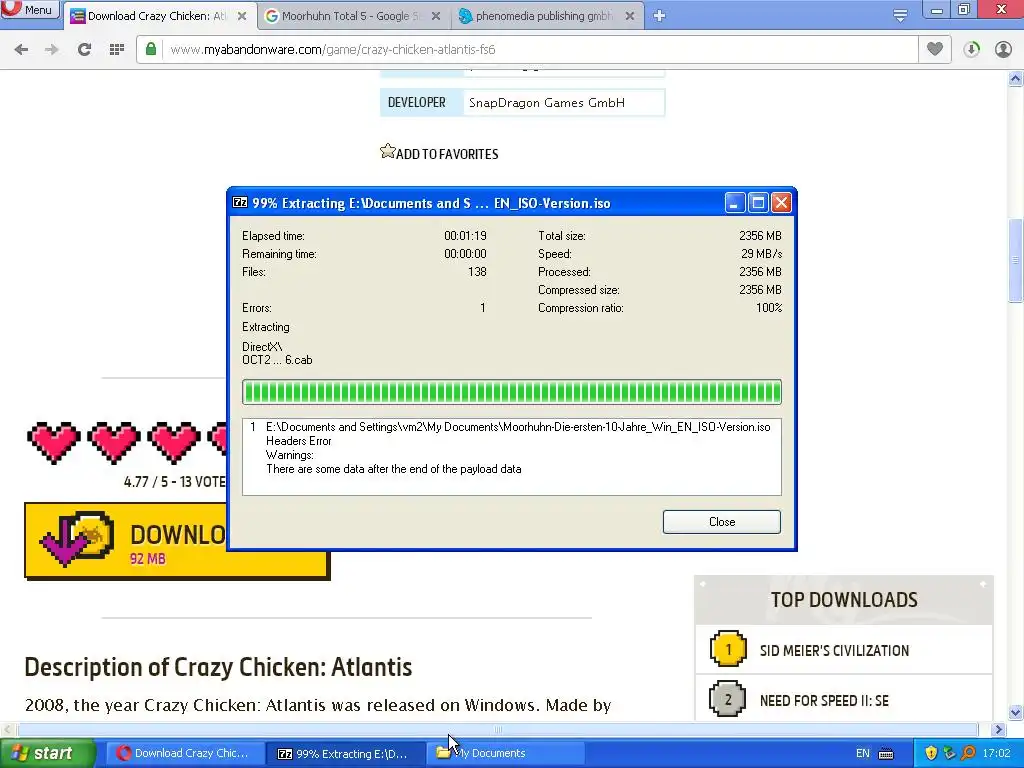
Task: Open the Opera Menu button
Action: pos(30,10)
